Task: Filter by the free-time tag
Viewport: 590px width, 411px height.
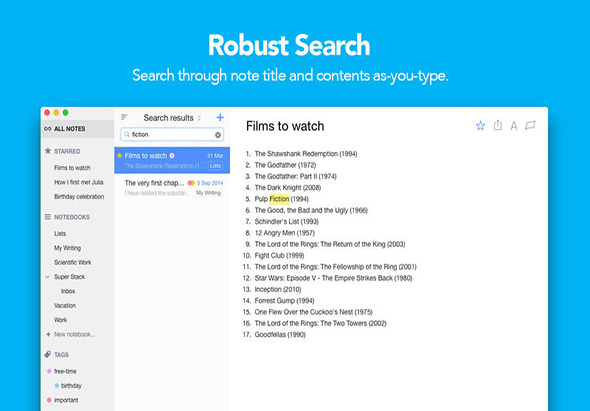Action: coord(65,371)
